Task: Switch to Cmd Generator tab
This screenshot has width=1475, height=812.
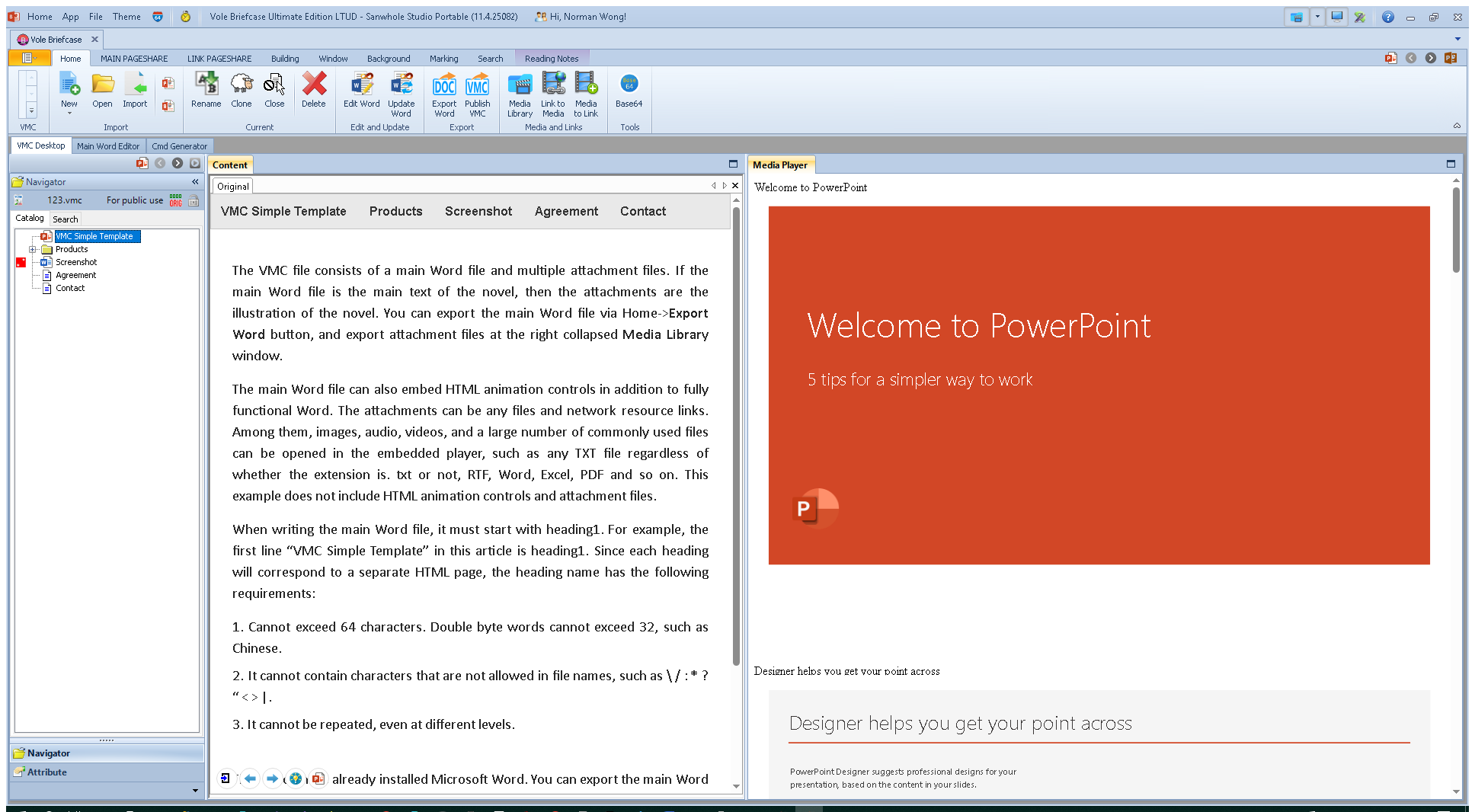Action: pos(179,146)
